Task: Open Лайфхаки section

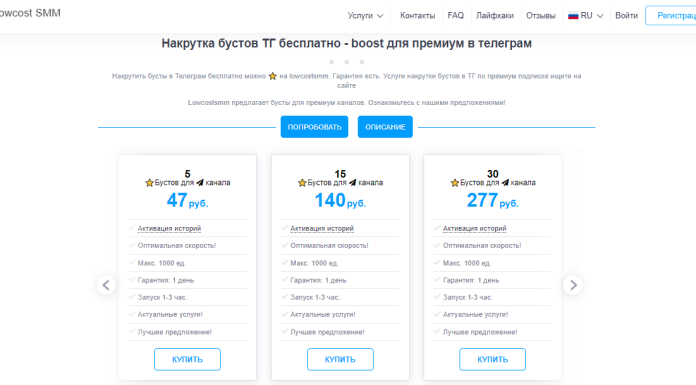Action: pos(494,16)
